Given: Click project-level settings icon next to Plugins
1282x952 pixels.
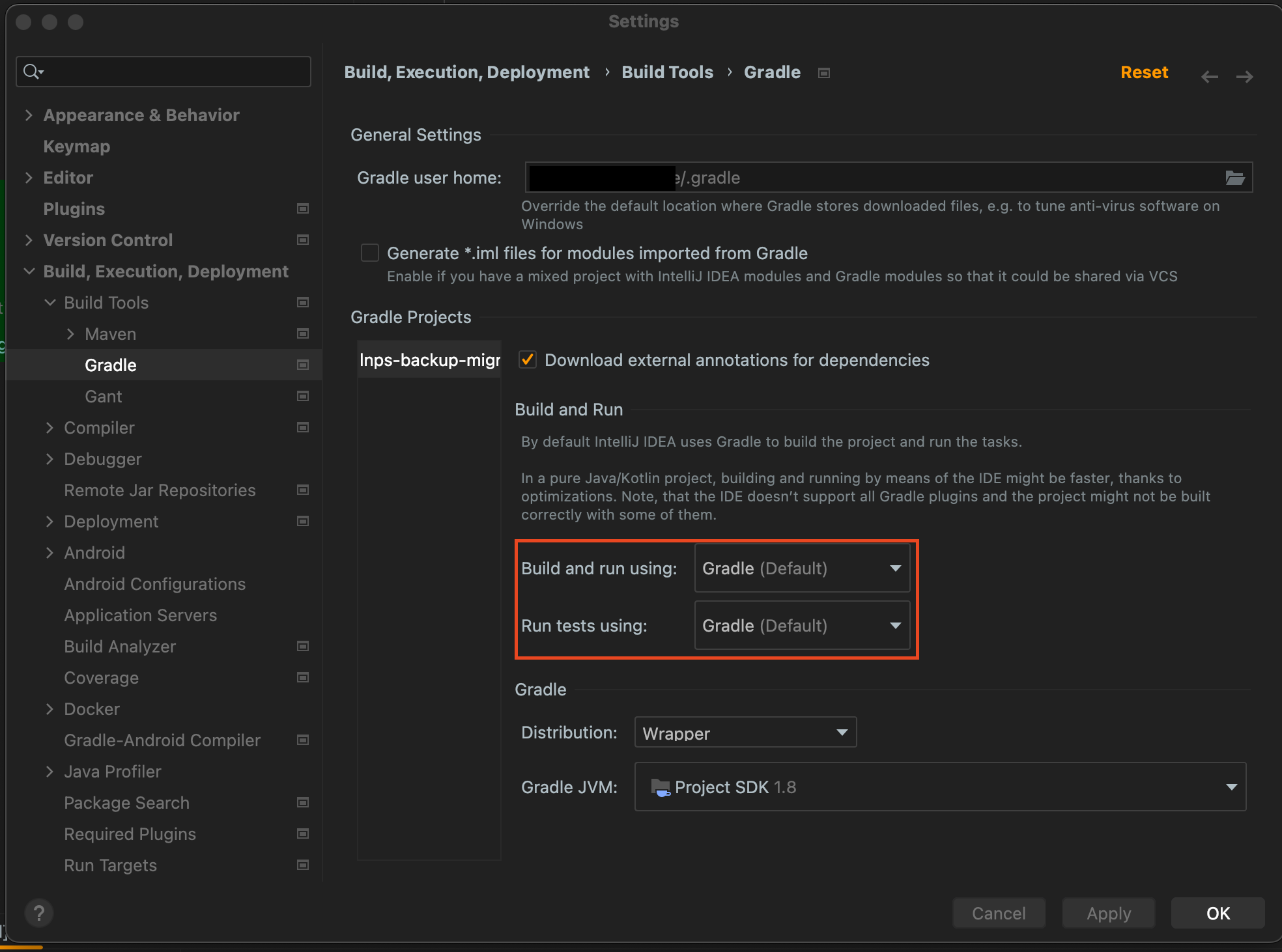Looking at the screenshot, I should tap(303, 208).
